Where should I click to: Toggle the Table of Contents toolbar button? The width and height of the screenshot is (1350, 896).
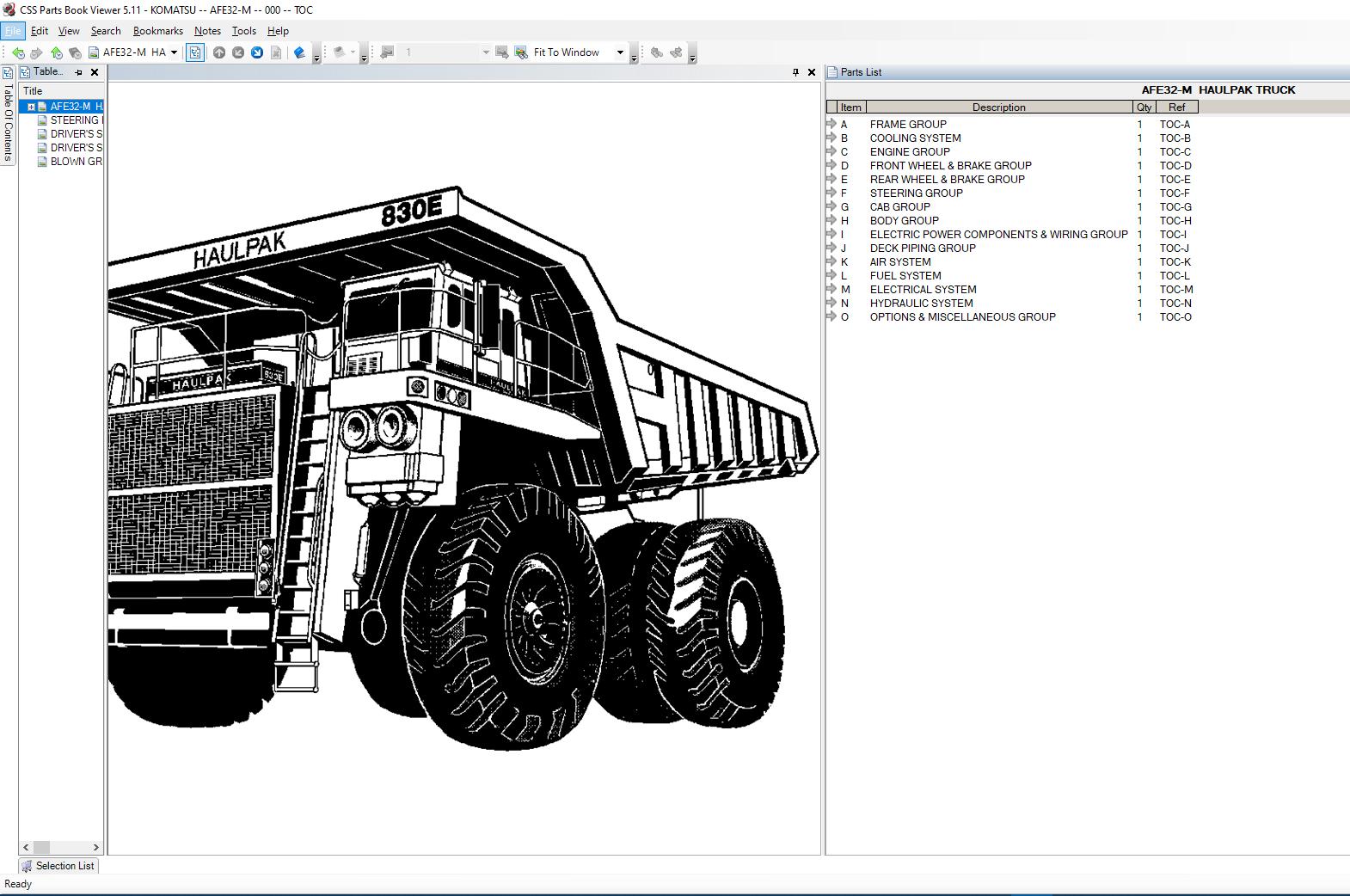195,52
